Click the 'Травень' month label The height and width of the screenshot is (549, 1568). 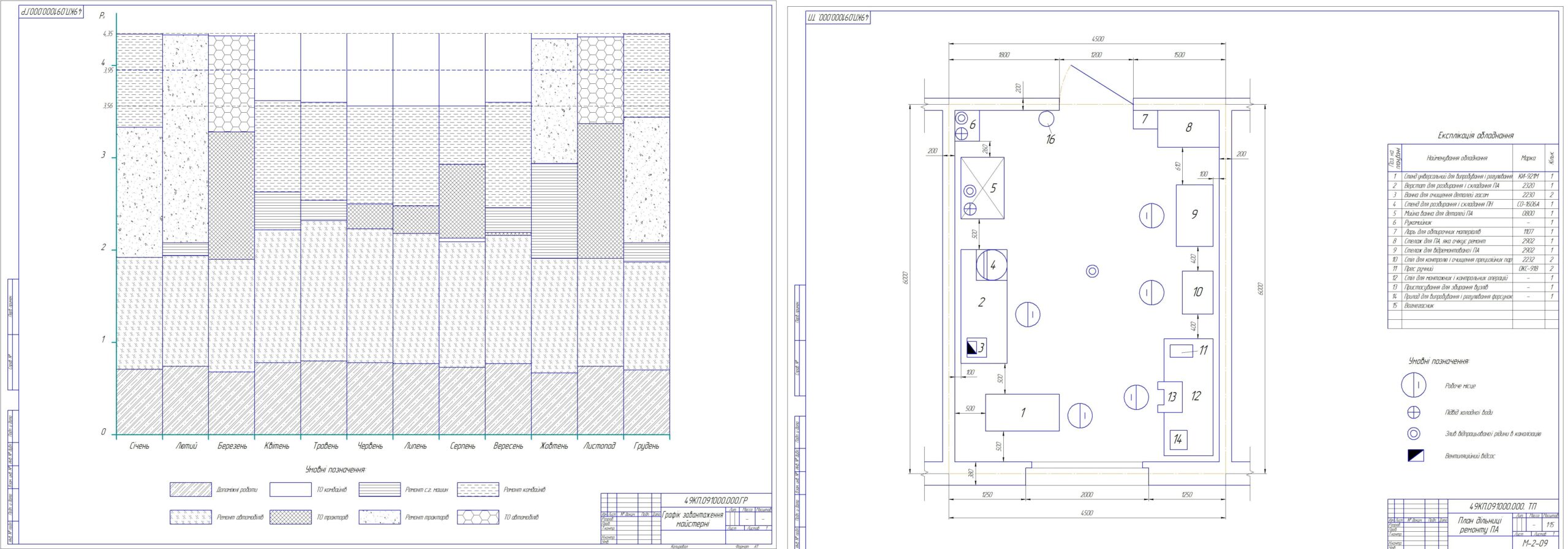(325, 446)
